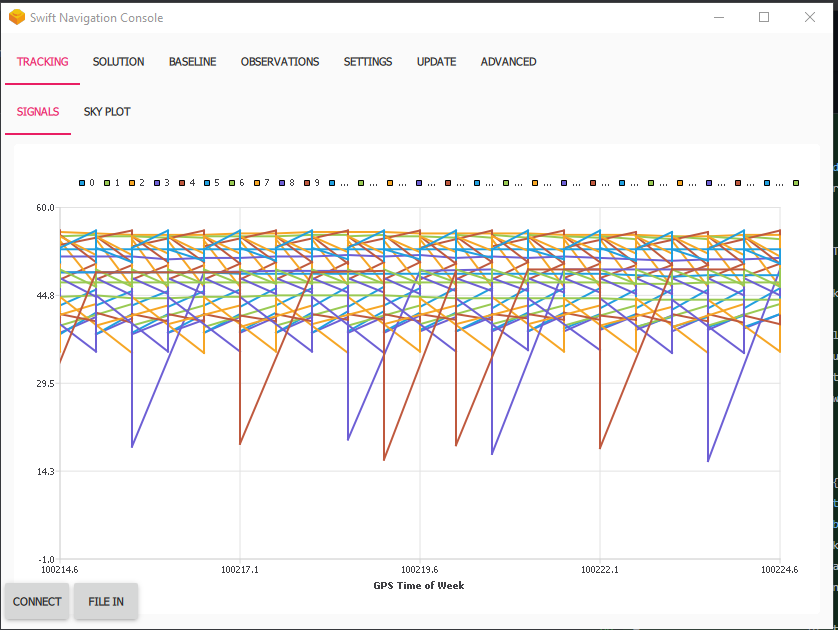Click the -1.0 y-axis label
The image size is (838, 630).
[46, 559]
